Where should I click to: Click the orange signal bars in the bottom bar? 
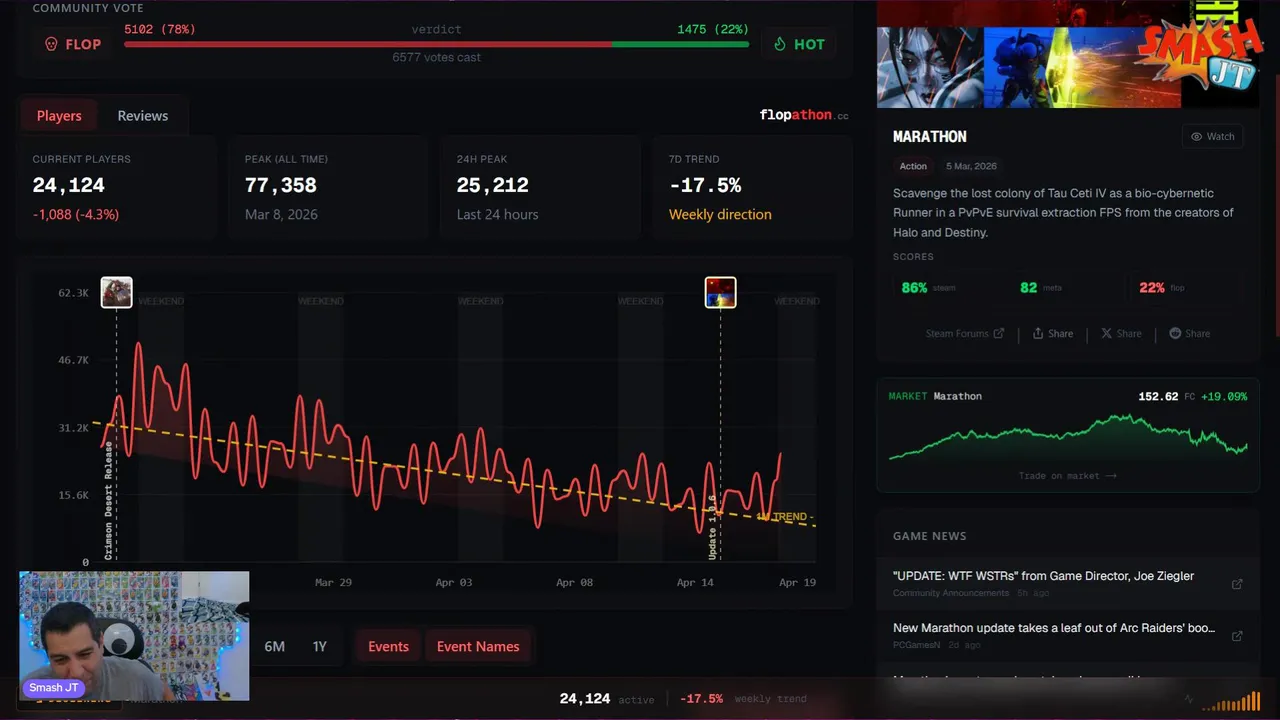coord(1231,701)
